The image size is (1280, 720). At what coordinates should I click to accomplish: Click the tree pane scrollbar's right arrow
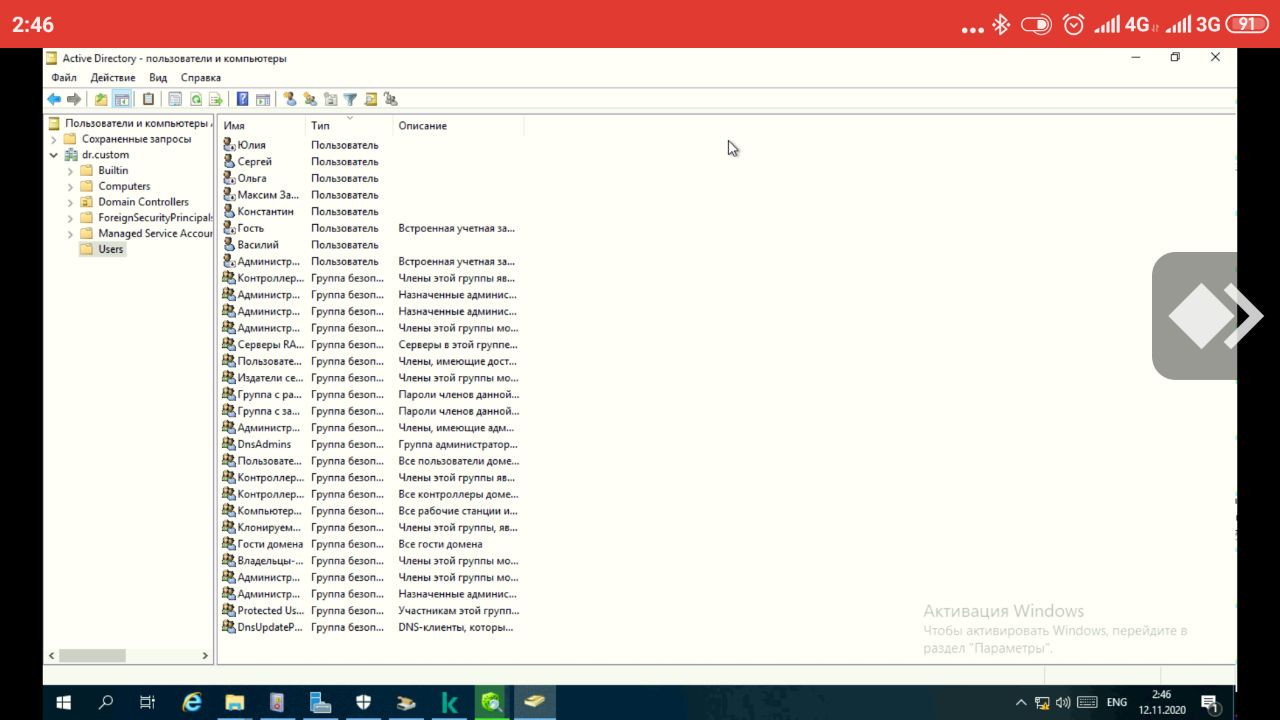click(206, 656)
